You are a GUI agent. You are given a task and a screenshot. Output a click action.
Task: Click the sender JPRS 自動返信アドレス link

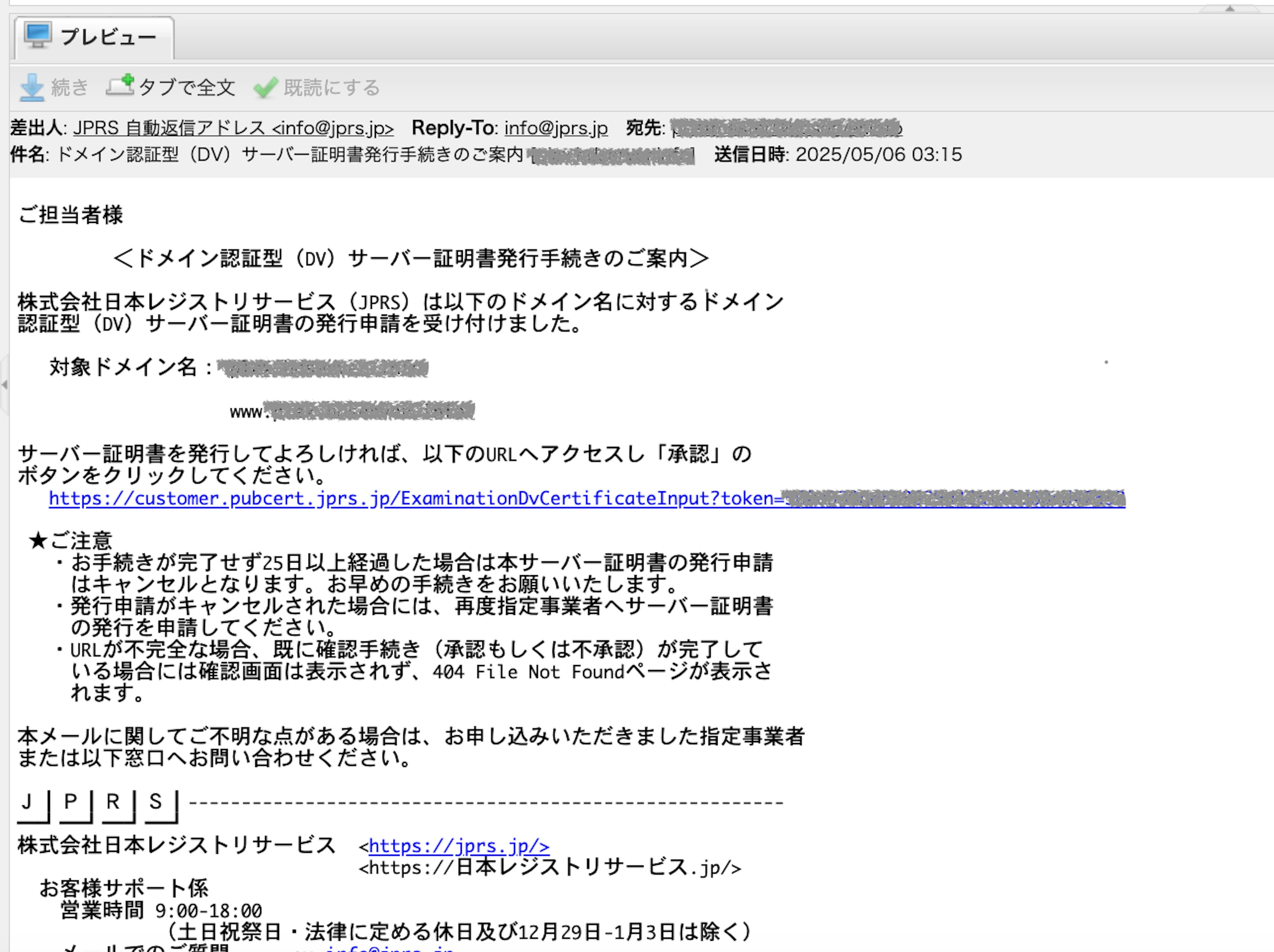[233, 128]
